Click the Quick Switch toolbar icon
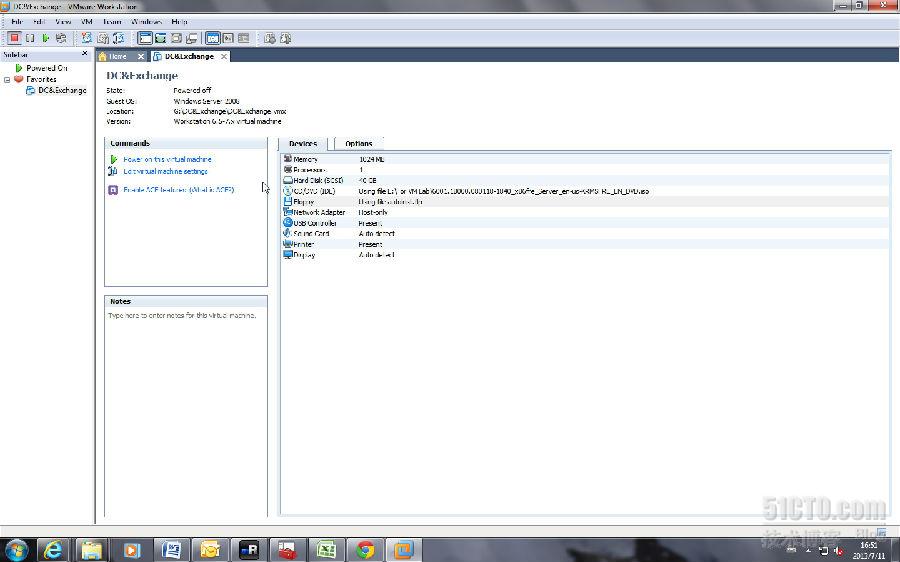 tap(161, 38)
